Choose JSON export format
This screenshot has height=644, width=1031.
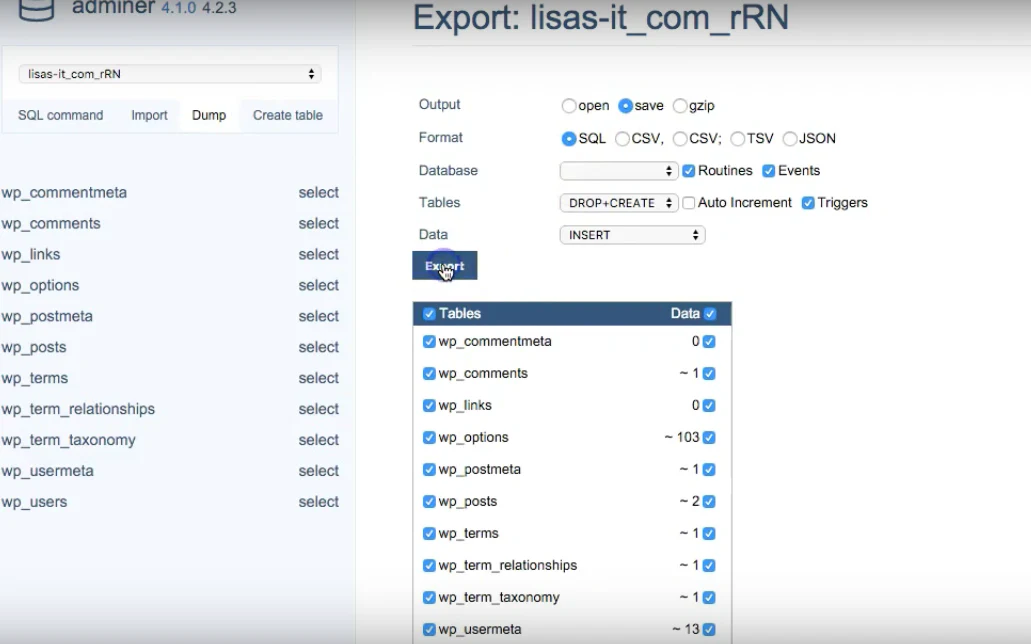pyautogui.click(x=790, y=138)
